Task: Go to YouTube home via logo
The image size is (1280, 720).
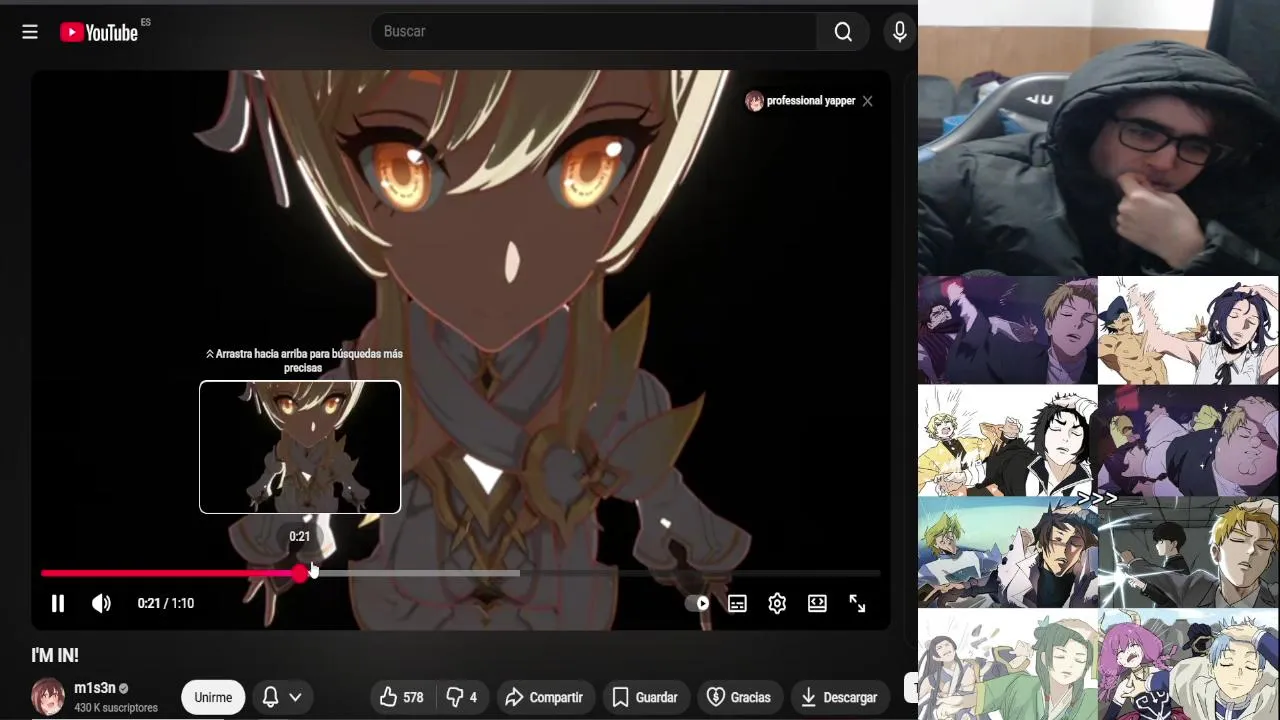Action: coord(99,32)
